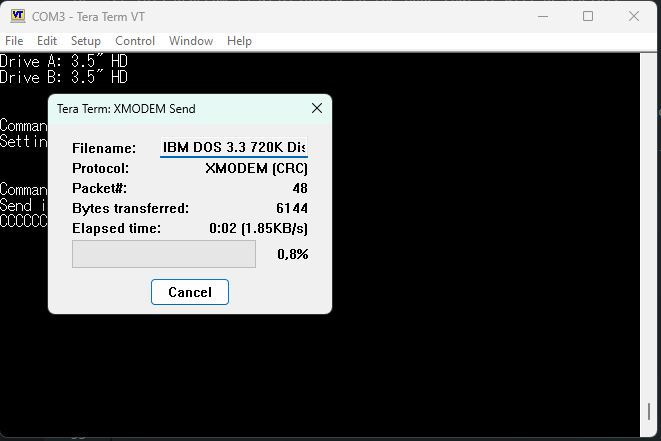Click the 0,8% progress percentage text
The width and height of the screenshot is (661, 441).
pos(292,254)
